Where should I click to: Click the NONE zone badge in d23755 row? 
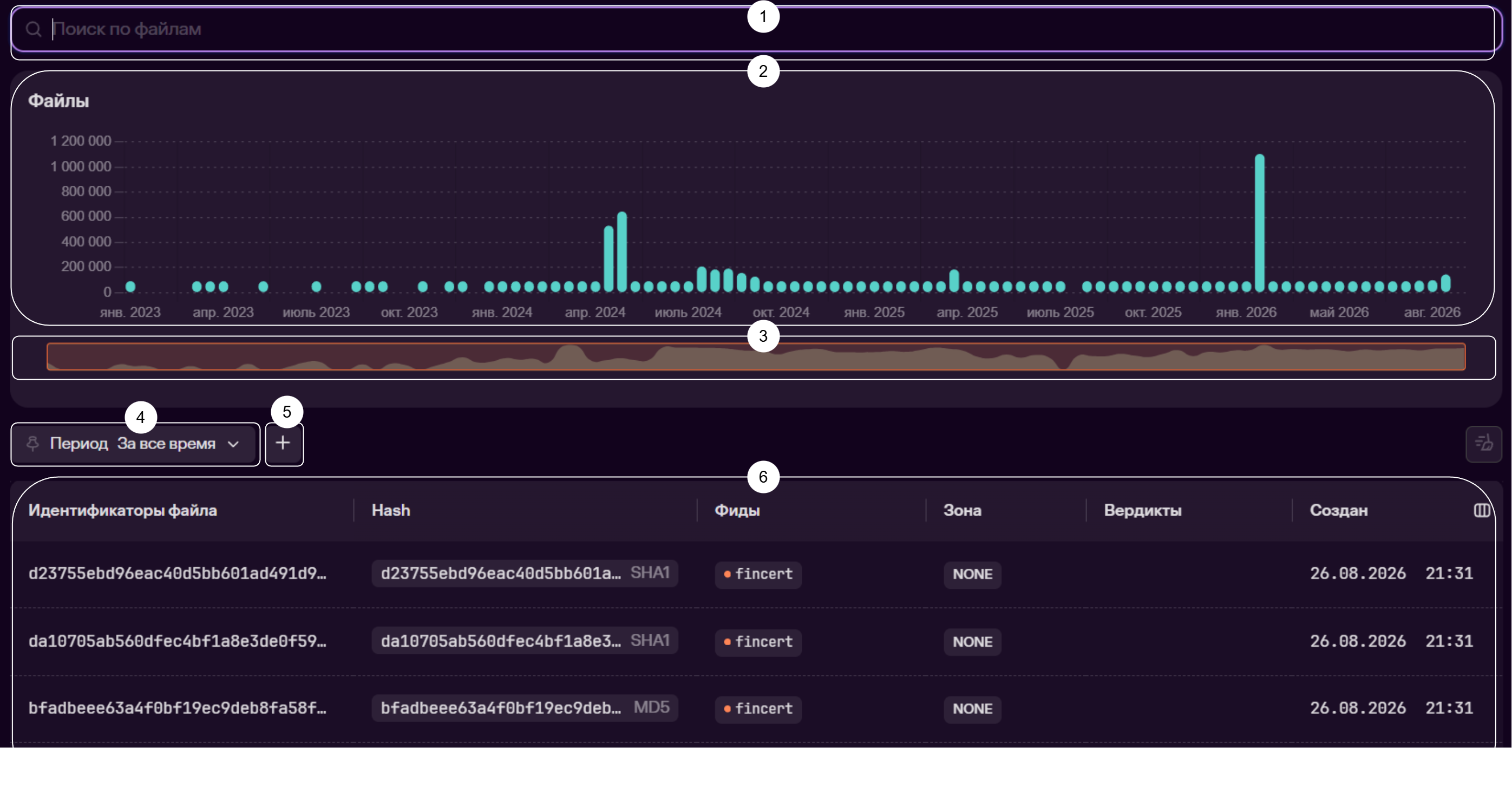(x=972, y=575)
